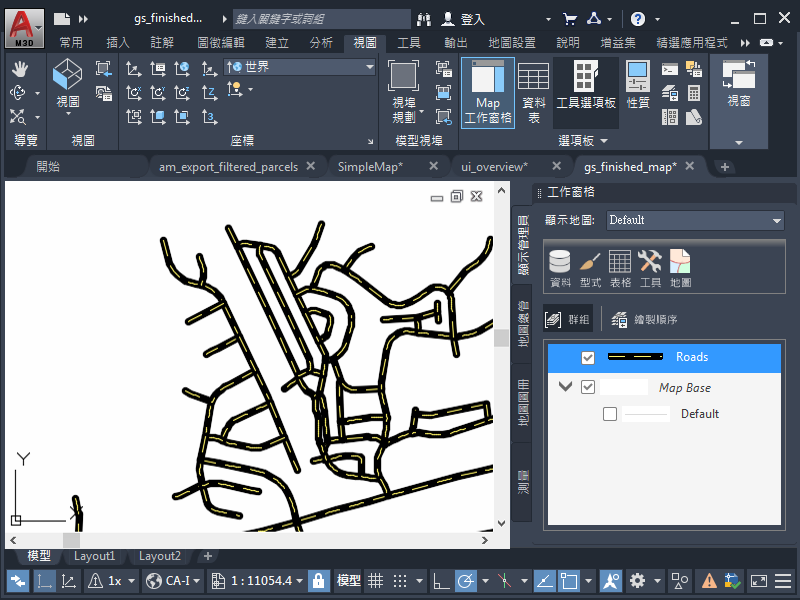Click the 工具 tools icon in task pane
This screenshot has width=800, height=600.
pos(650,268)
